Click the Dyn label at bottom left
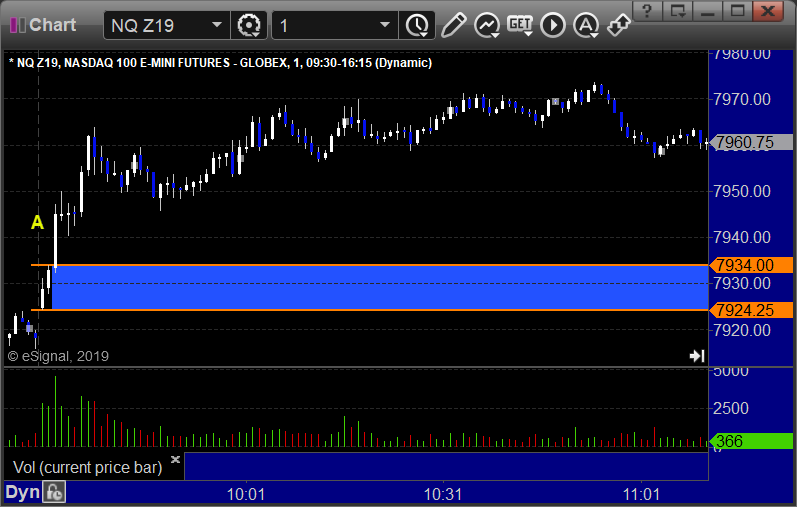The height and width of the screenshot is (507, 797). point(22,492)
